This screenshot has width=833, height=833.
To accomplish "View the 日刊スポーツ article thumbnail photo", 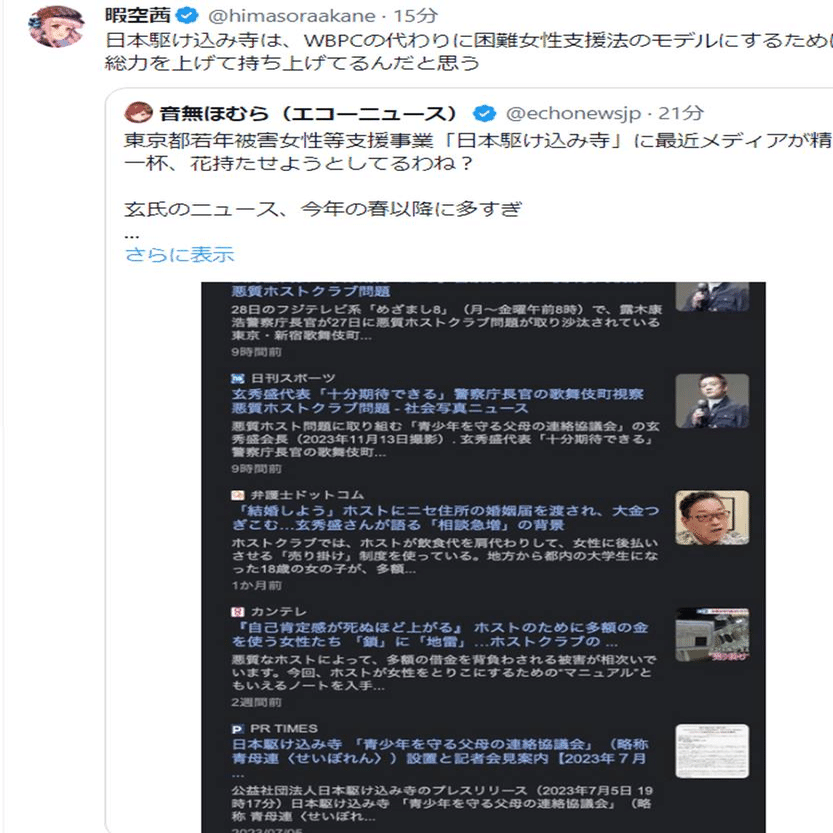I will [712, 401].
